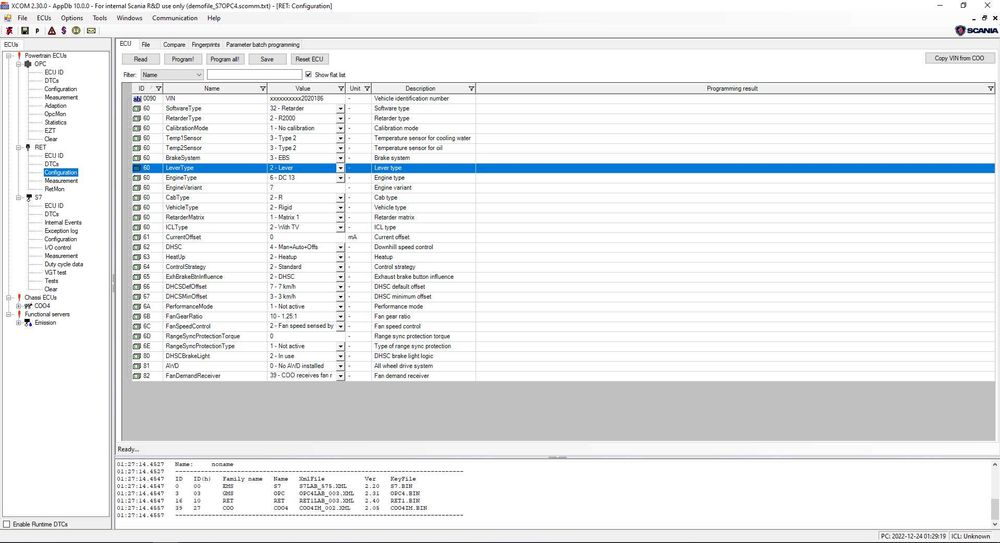Select Duty cycle data in tree
This screenshot has width=1000, height=543.
point(64,264)
